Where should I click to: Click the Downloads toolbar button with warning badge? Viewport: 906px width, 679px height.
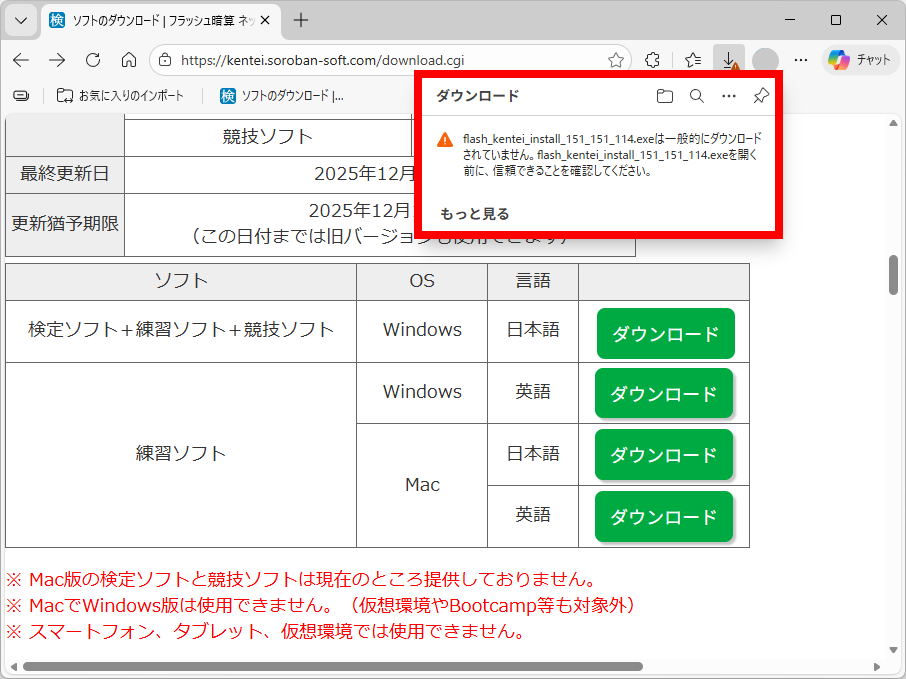coord(728,60)
